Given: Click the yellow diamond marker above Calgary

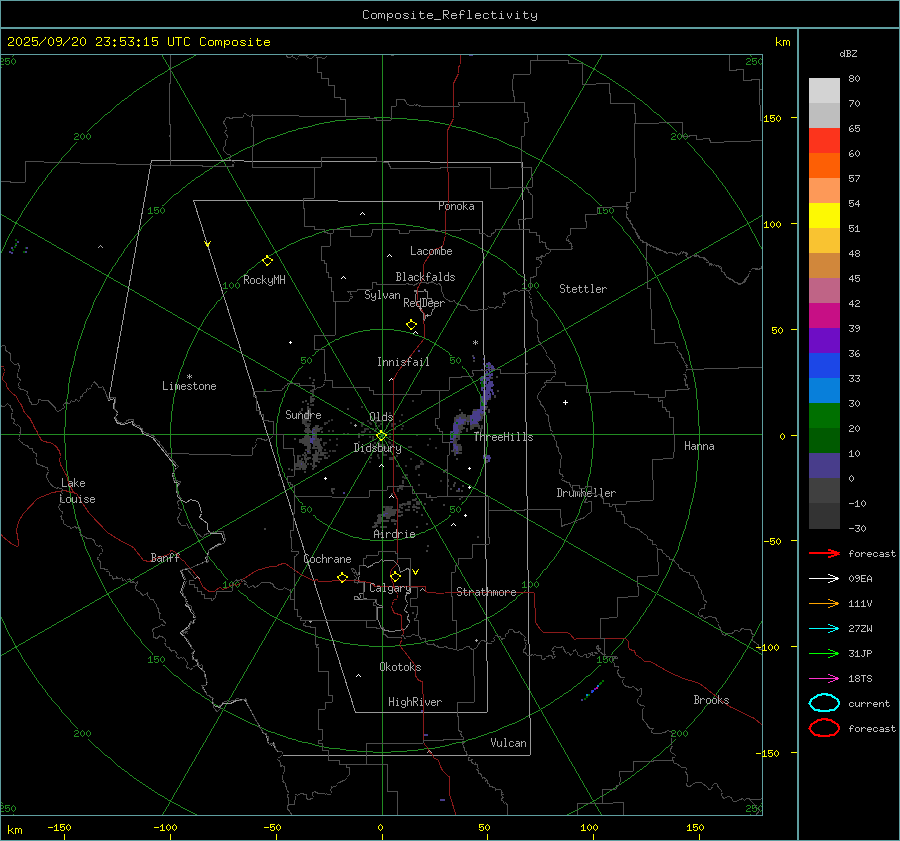Looking at the screenshot, I should (x=395, y=576).
